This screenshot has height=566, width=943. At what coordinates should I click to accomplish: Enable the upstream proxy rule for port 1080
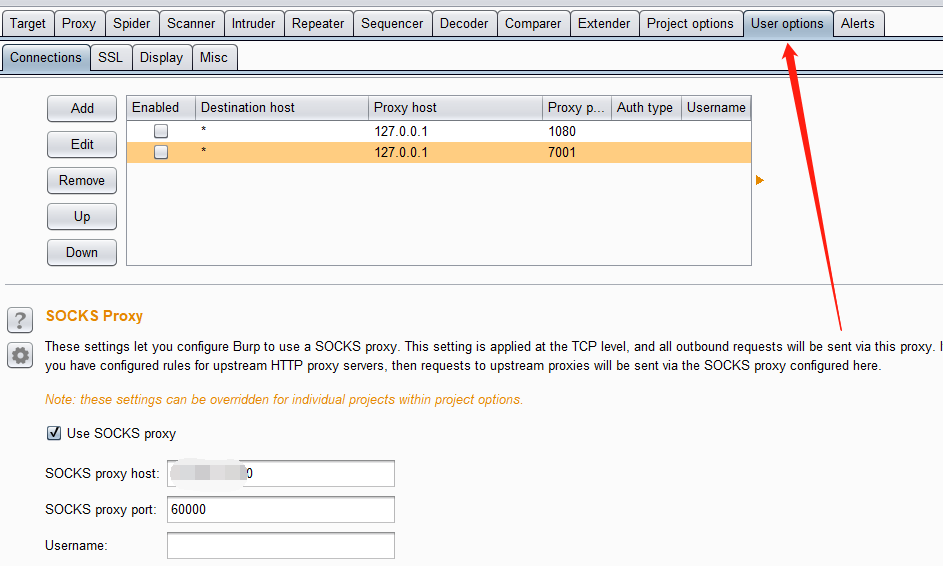click(161, 131)
